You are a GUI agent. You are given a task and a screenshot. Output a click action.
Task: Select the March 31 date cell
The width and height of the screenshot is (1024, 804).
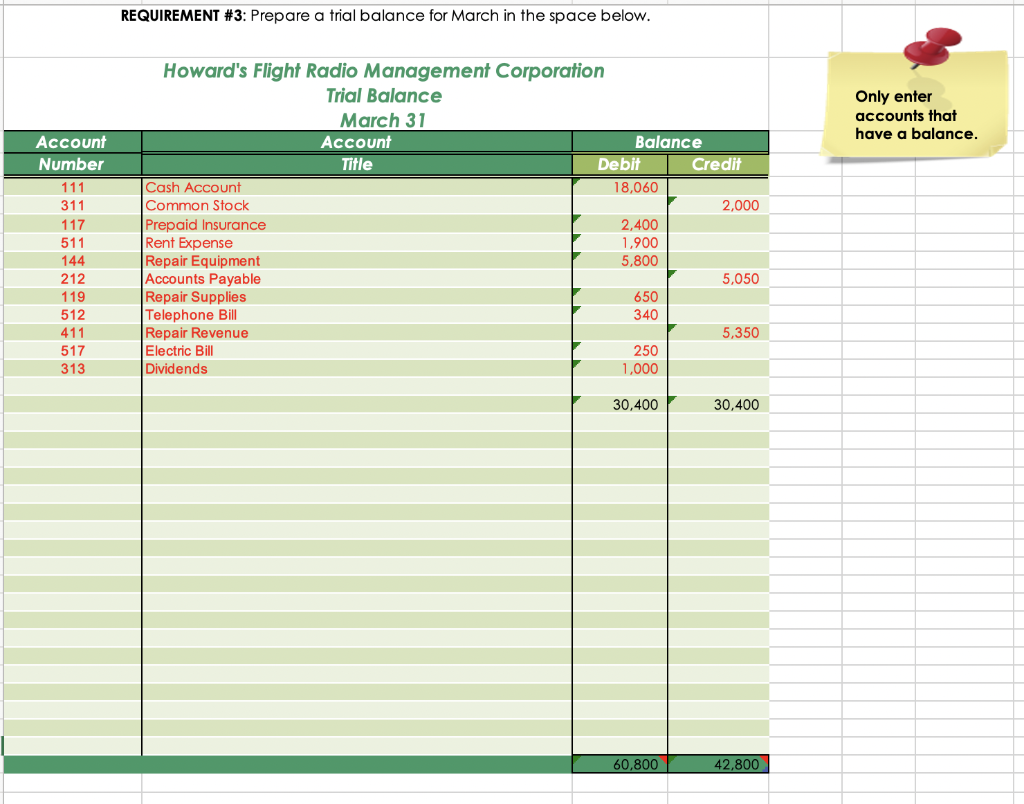tap(384, 120)
